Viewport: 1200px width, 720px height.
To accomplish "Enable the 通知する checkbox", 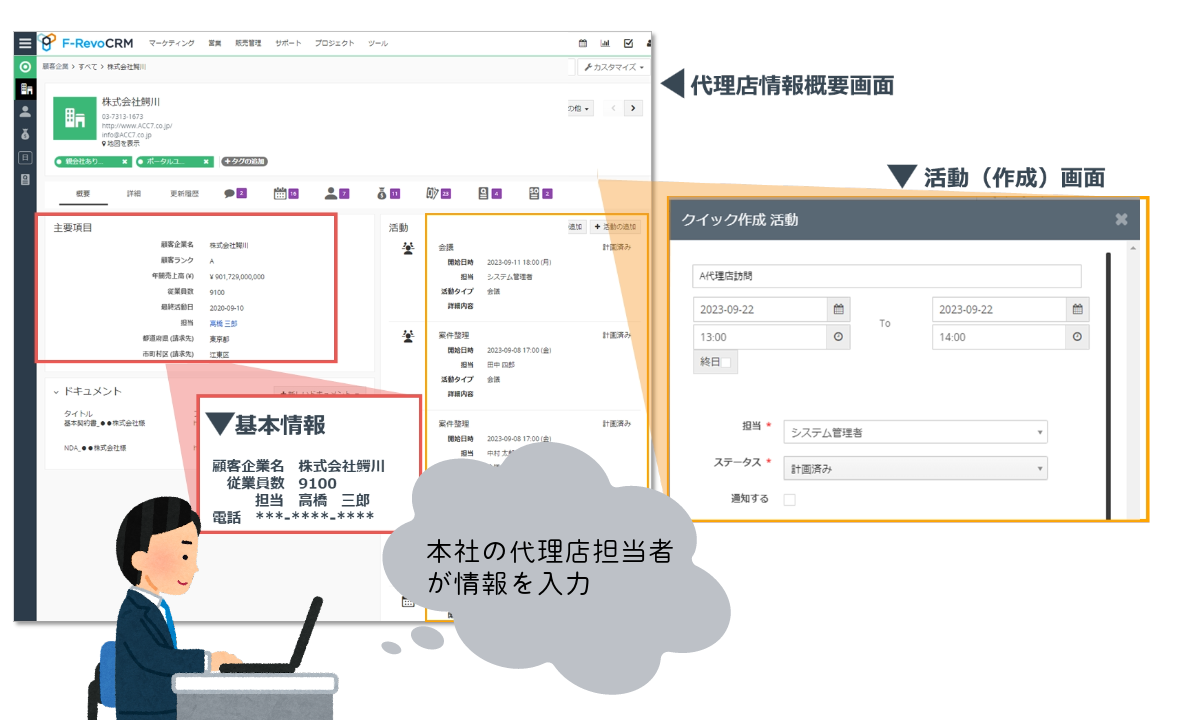I will pyautogui.click(x=789, y=499).
